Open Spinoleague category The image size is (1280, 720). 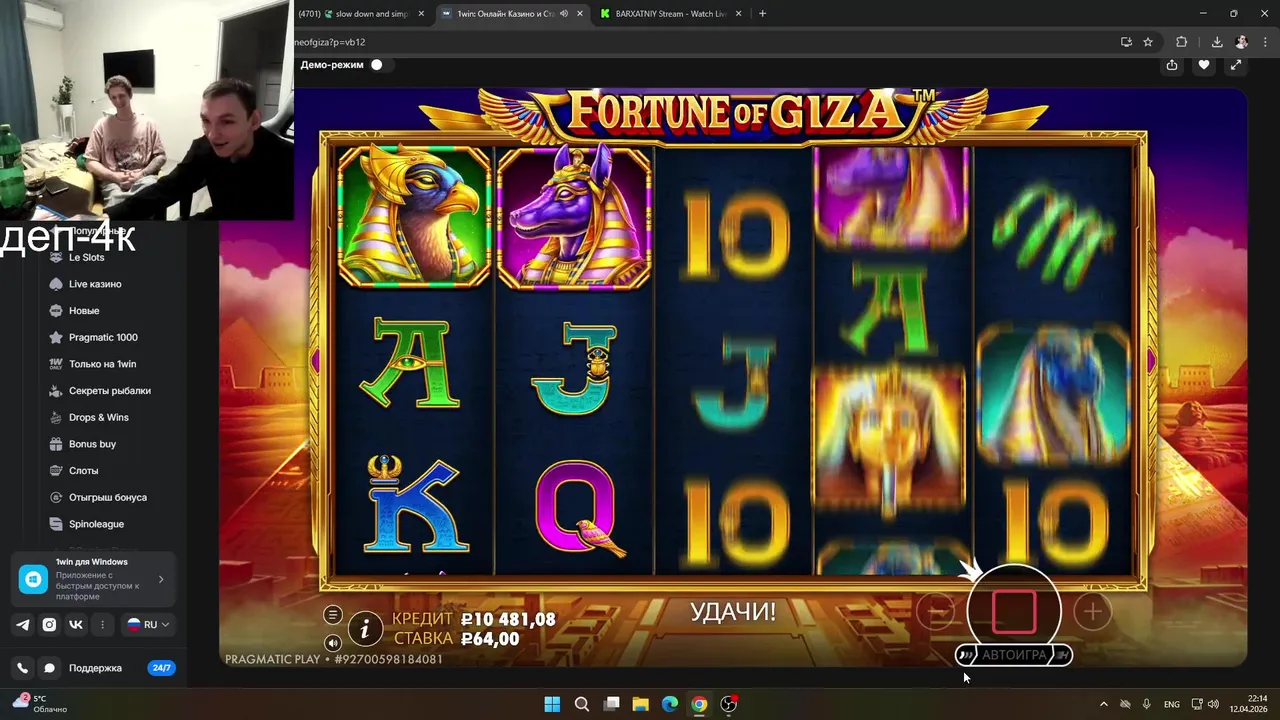[96, 524]
